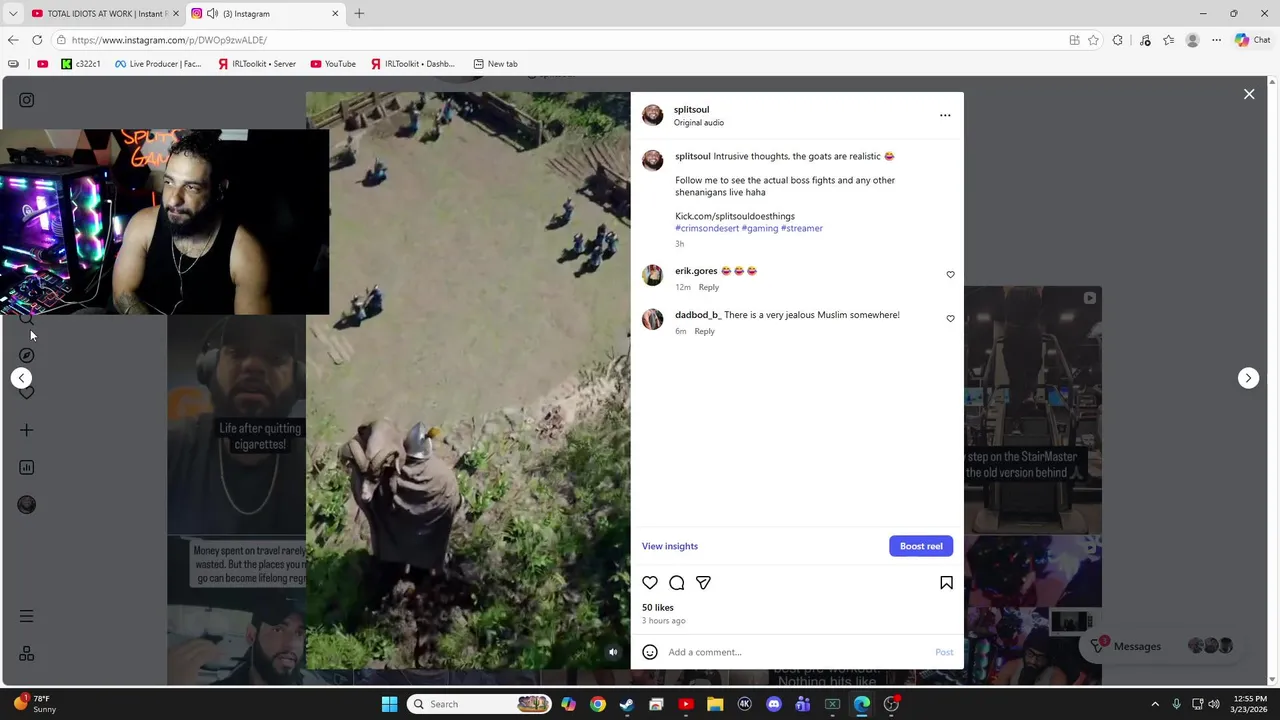Close the post overlay with X

tap(1249, 94)
